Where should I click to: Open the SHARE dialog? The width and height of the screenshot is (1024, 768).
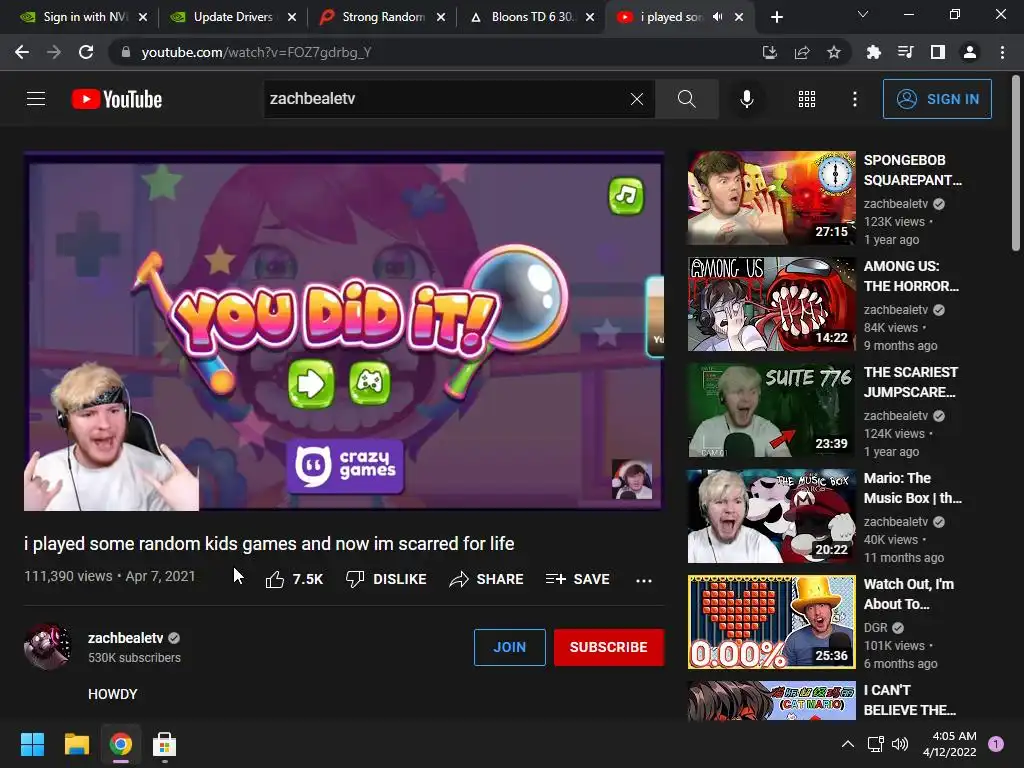tap(487, 579)
